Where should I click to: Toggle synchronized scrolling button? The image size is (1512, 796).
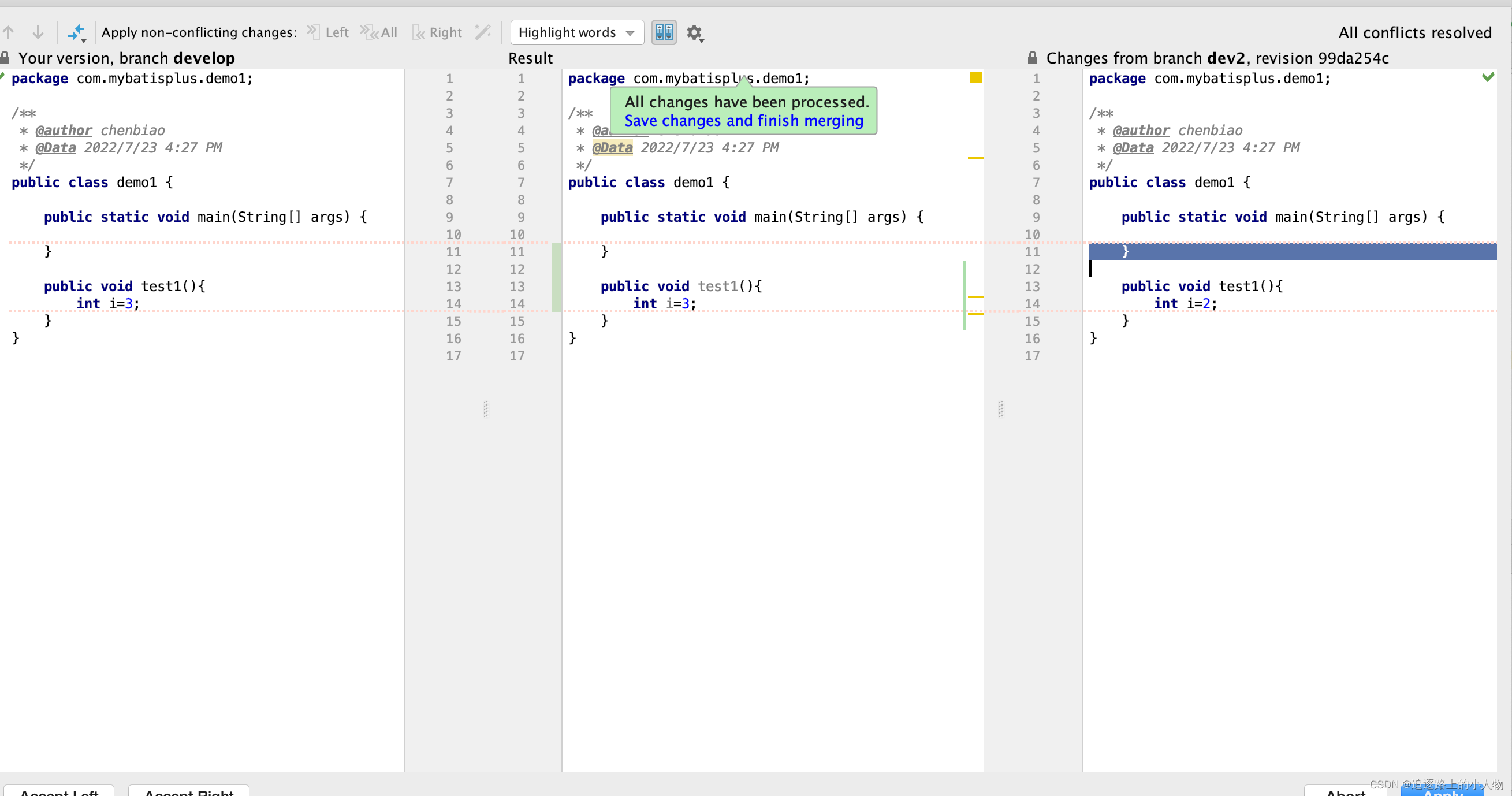coord(664,32)
